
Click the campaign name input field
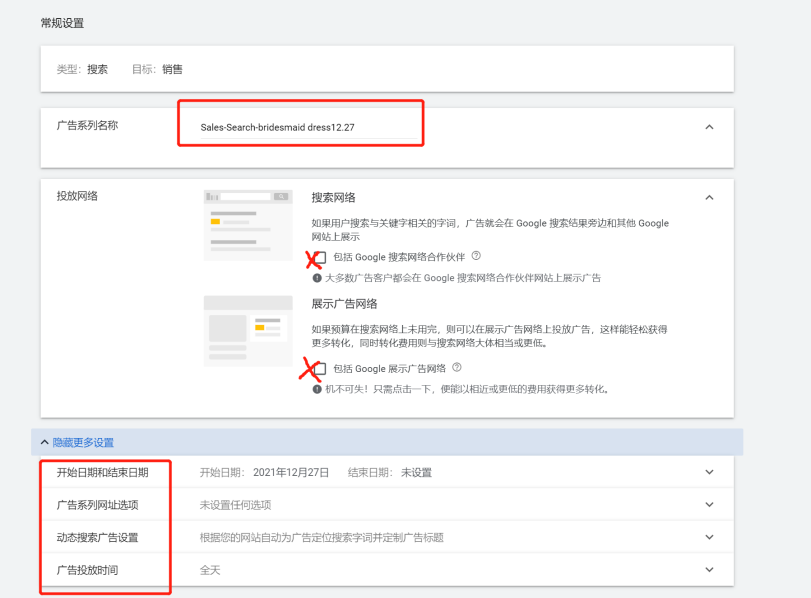click(x=300, y=127)
